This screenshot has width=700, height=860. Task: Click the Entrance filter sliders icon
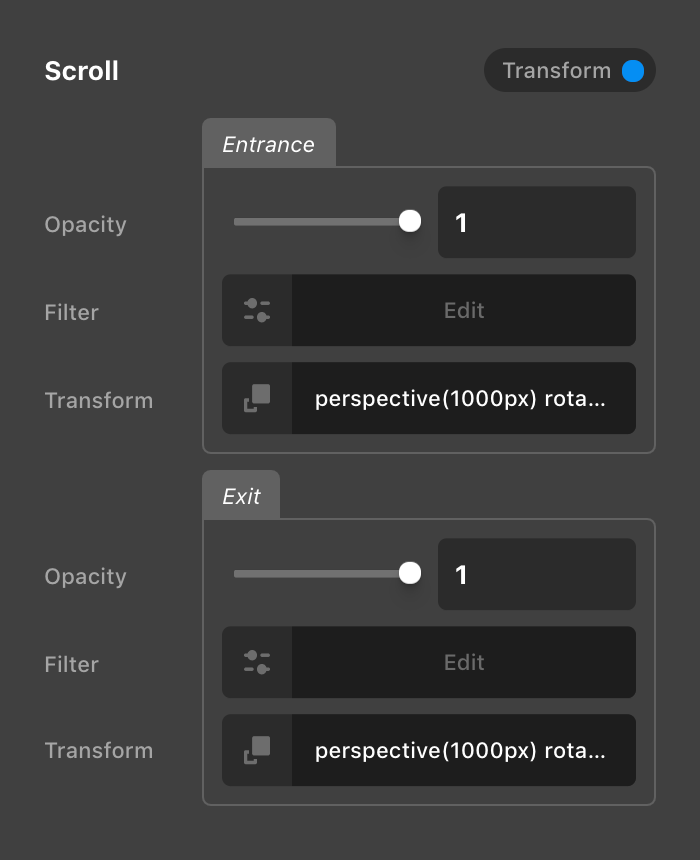tap(257, 310)
